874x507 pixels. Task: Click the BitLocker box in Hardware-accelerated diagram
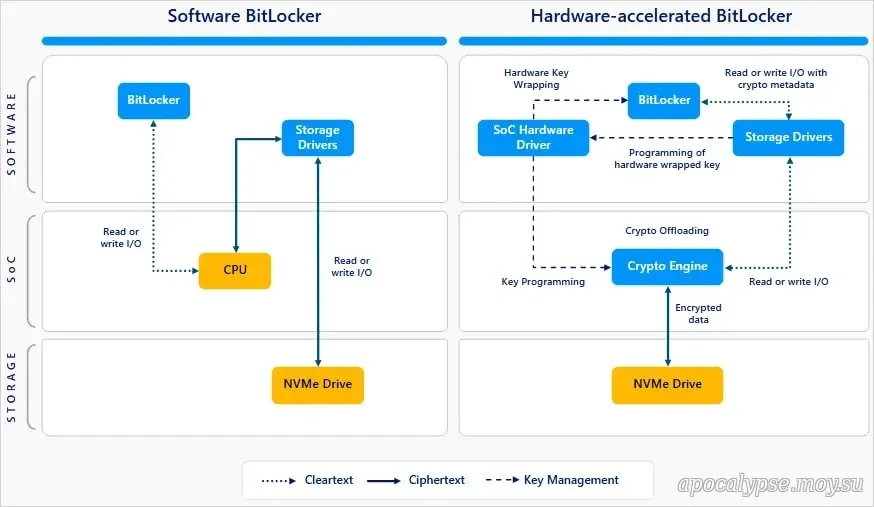point(664,100)
